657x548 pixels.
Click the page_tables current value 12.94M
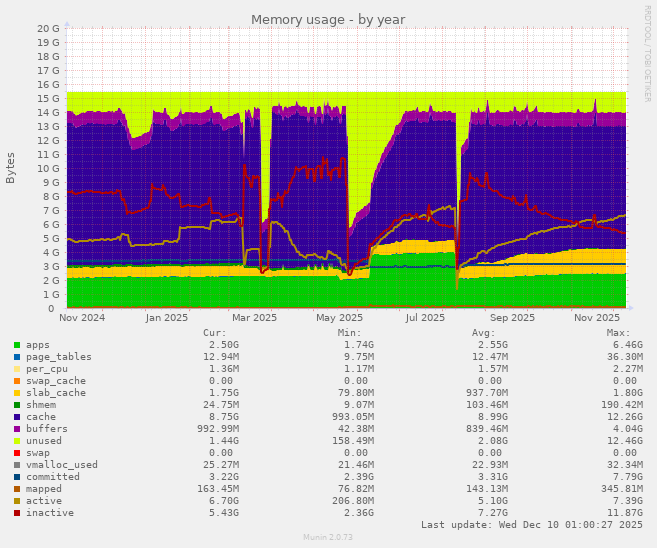[x=221, y=357]
